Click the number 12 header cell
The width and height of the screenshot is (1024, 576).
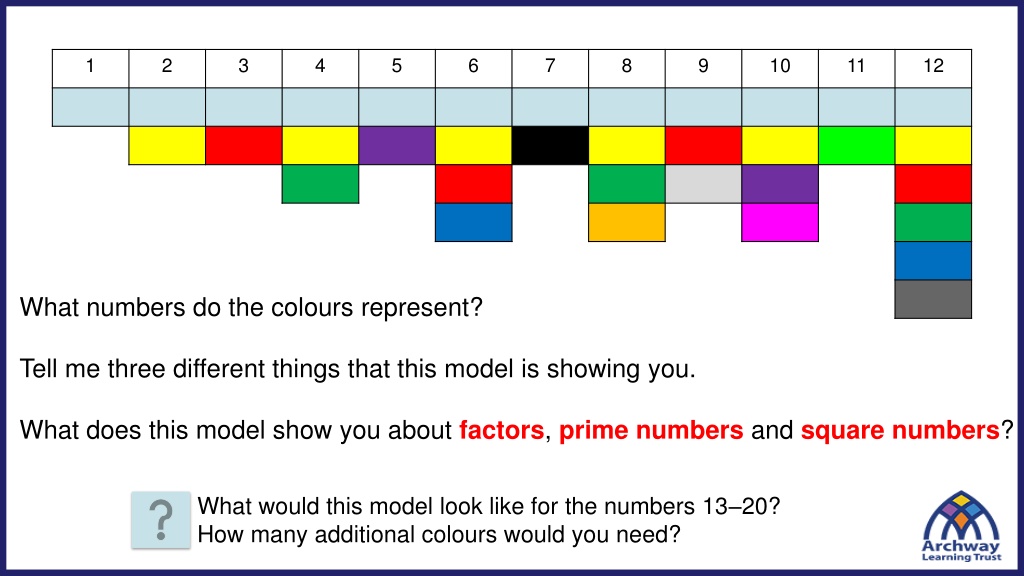coord(933,68)
